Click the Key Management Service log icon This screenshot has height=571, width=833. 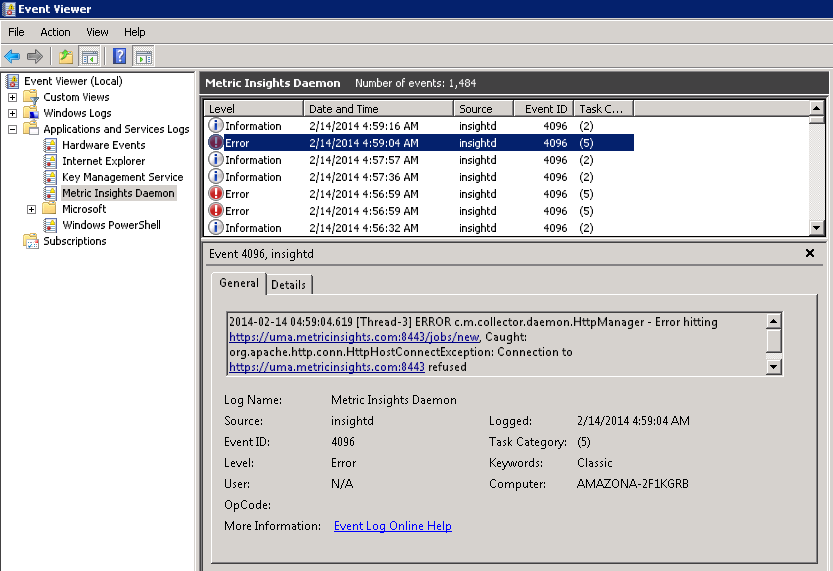point(50,177)
